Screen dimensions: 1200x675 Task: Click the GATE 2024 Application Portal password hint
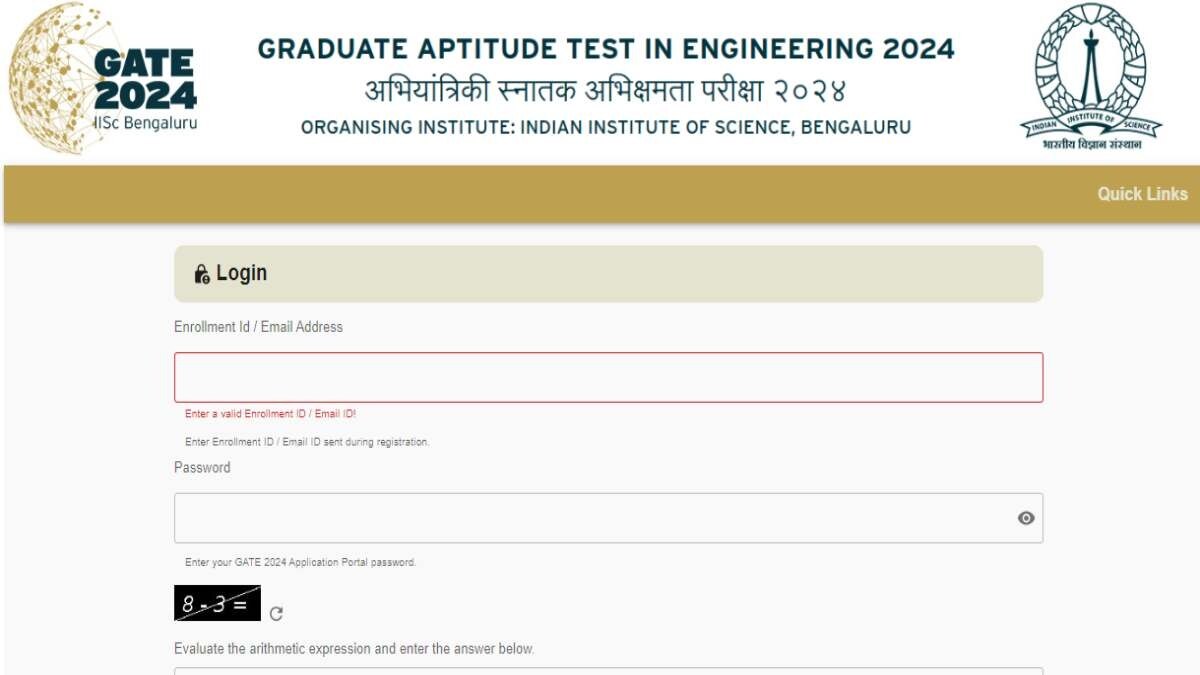(300, 562)
